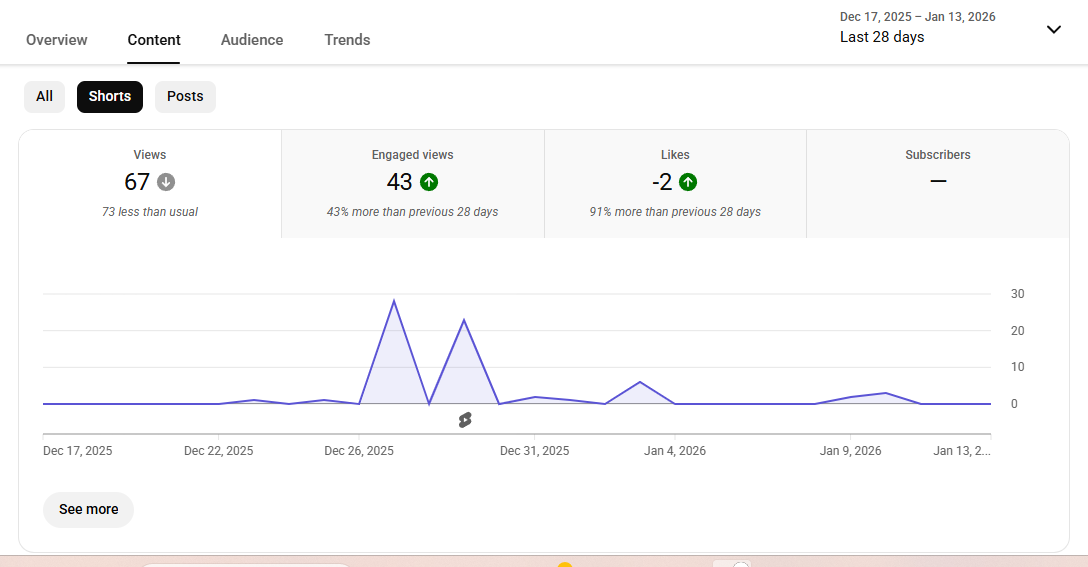
Task: Show the Engaged views metric card
Action: tap(412, 183)
